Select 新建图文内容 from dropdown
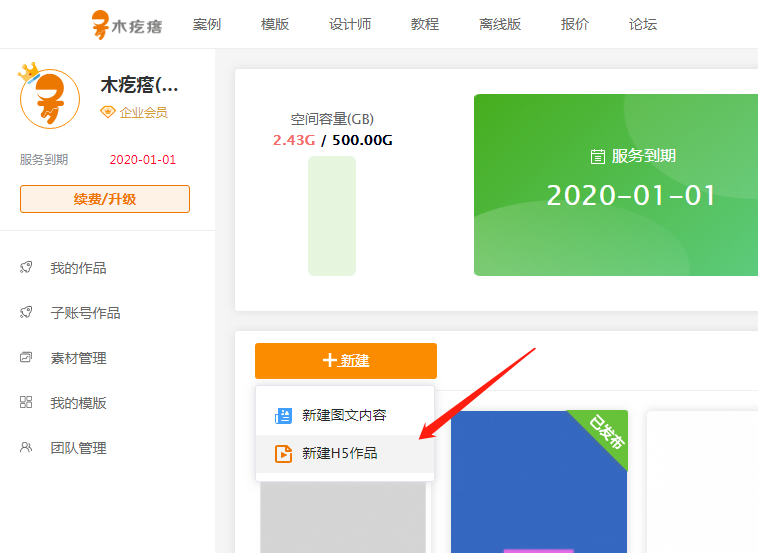The image size is (758, 553). pyautogui.click(x=345, y=415)
